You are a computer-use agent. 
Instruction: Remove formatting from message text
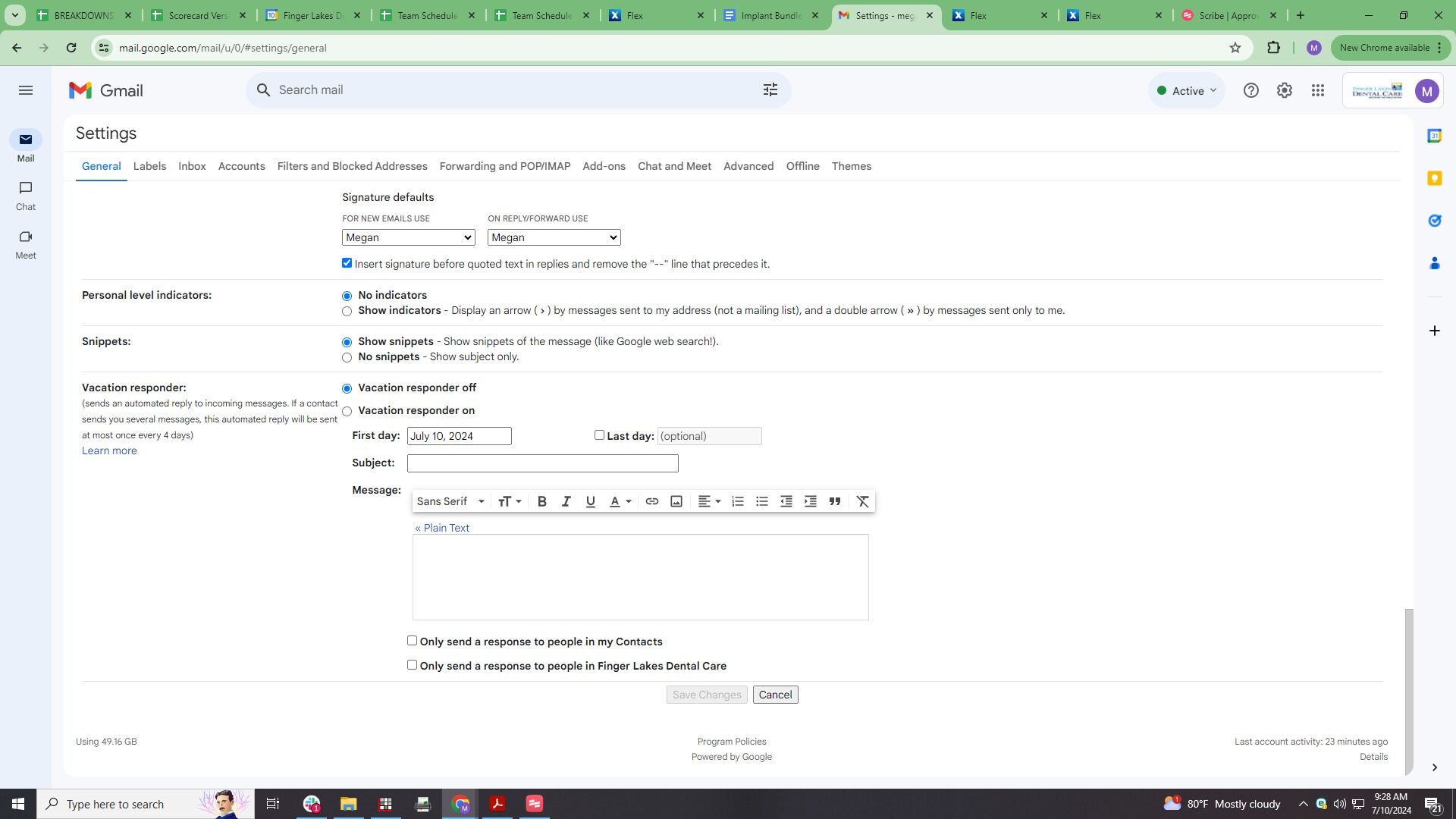[862, 501]
